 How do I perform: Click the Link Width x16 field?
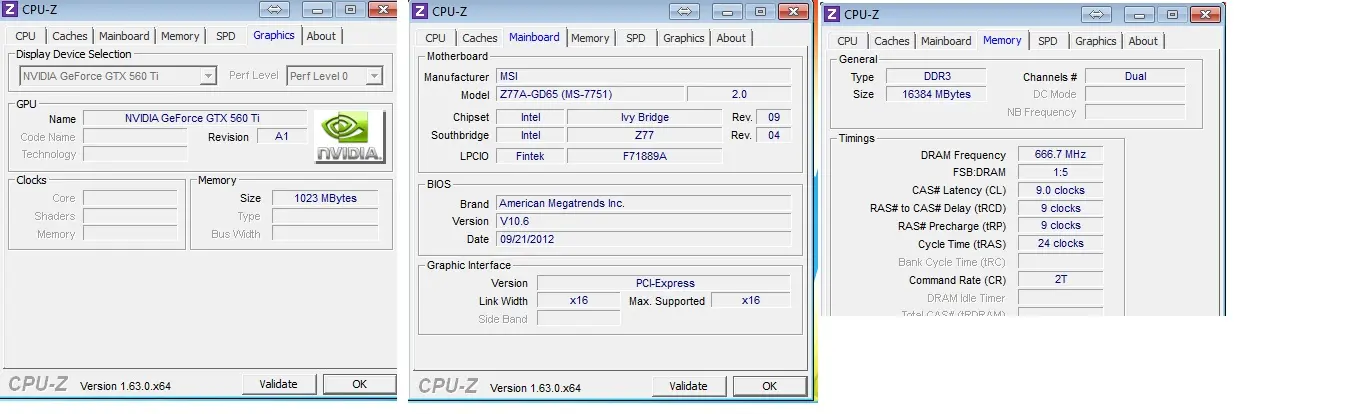coord(579,300)
